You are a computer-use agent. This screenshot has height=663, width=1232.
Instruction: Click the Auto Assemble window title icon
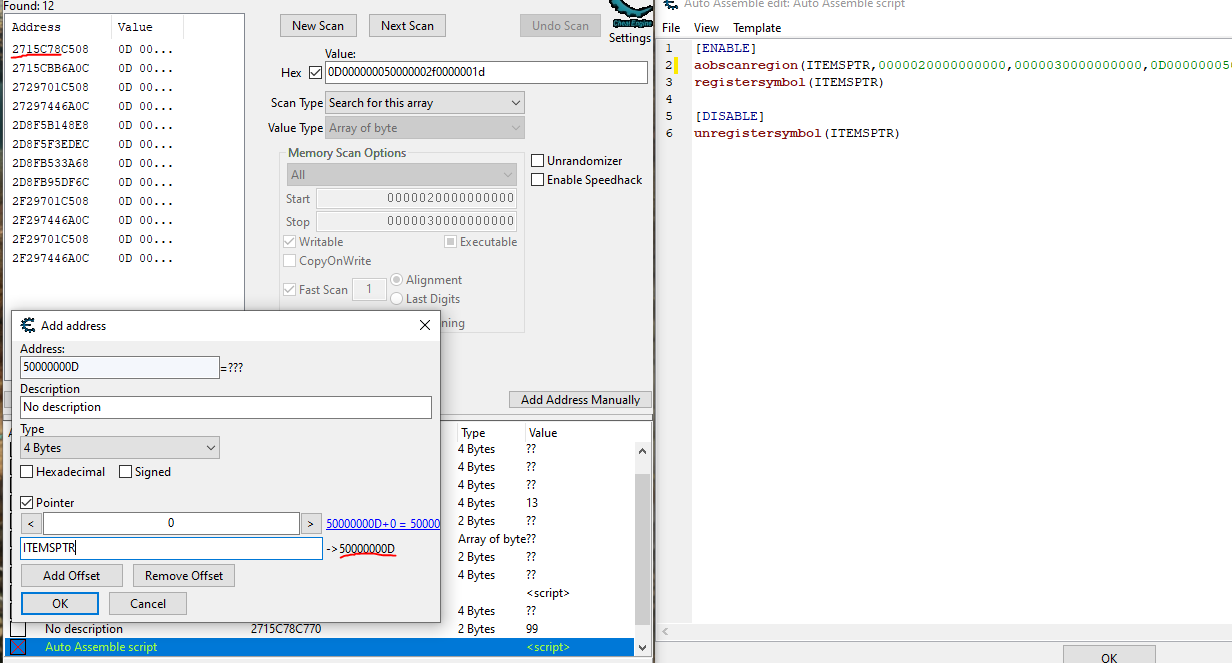point(671,5)
